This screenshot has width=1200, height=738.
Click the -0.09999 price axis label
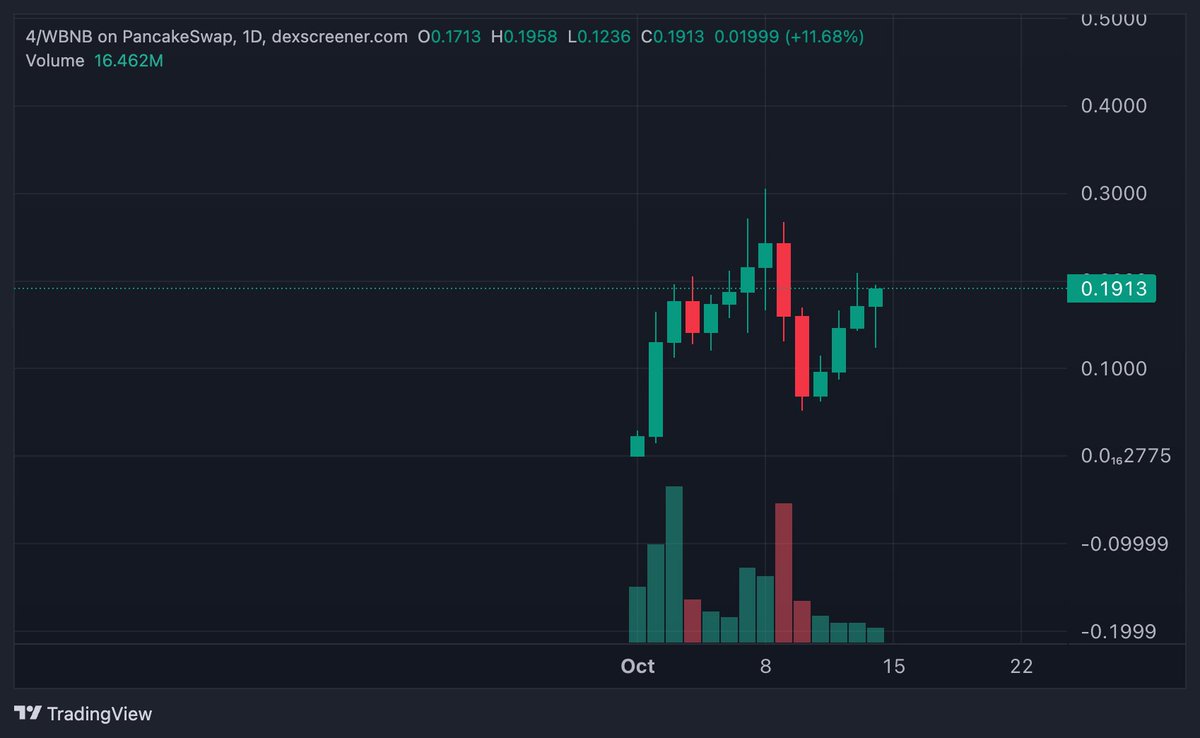[1122, 544]
